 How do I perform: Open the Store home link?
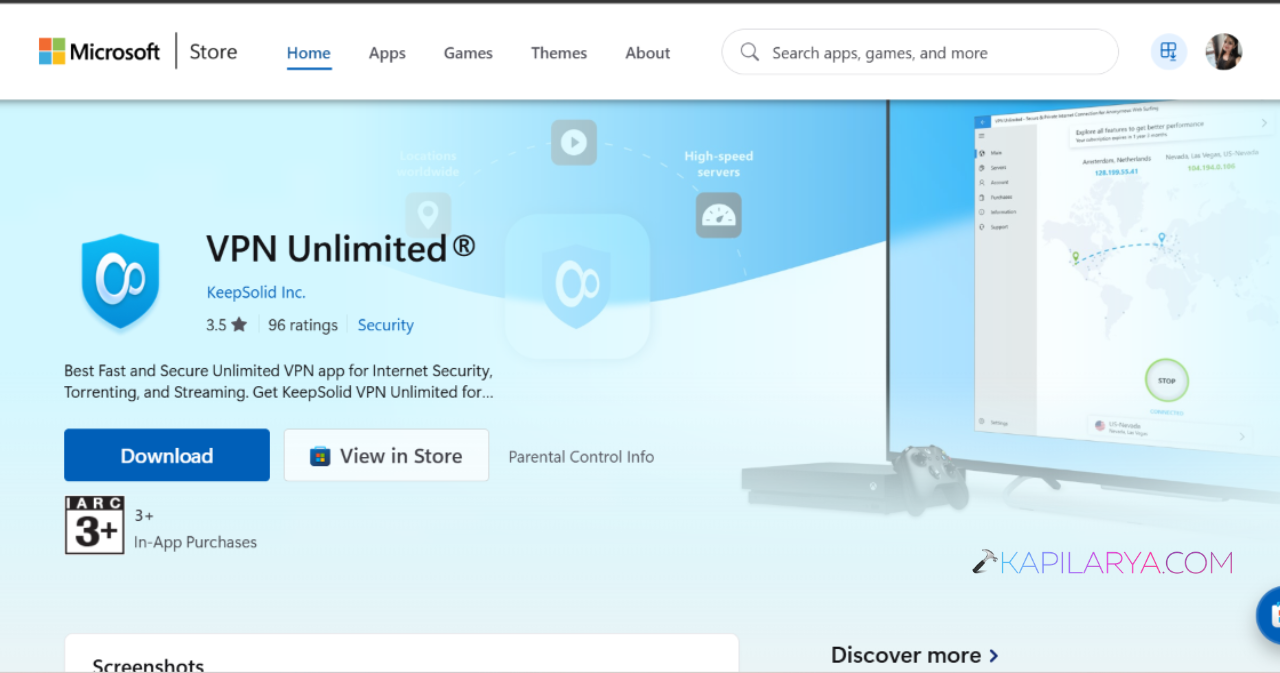coord(213,52)
